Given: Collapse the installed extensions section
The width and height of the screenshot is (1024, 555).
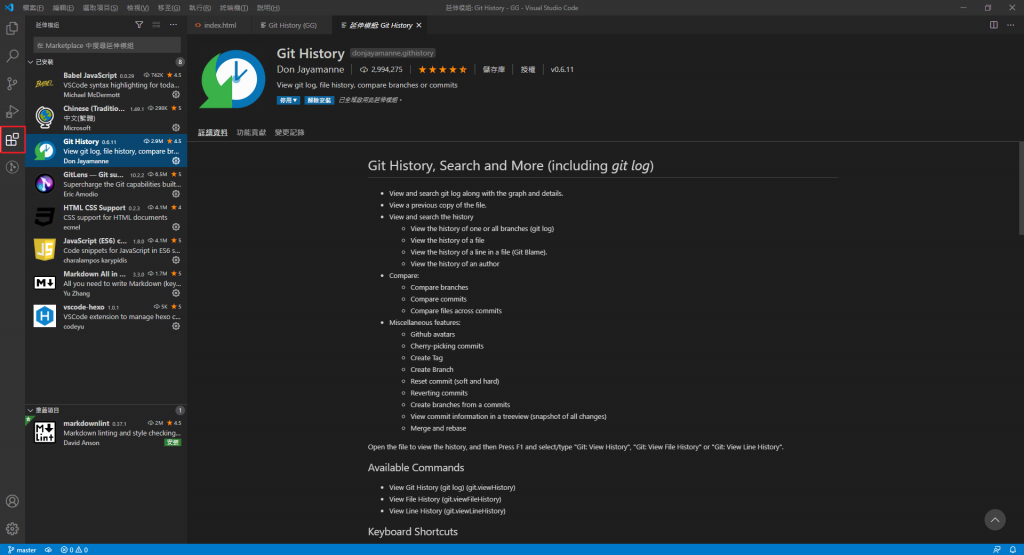Looking at the screenshot, I should 30,62.
